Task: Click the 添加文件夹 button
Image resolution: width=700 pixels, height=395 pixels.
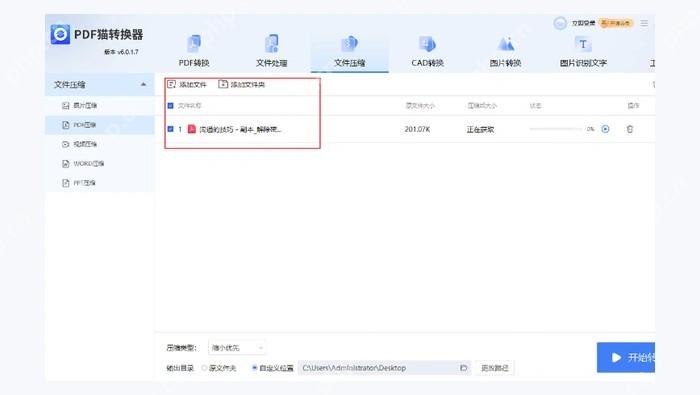Action: (242, 84)
